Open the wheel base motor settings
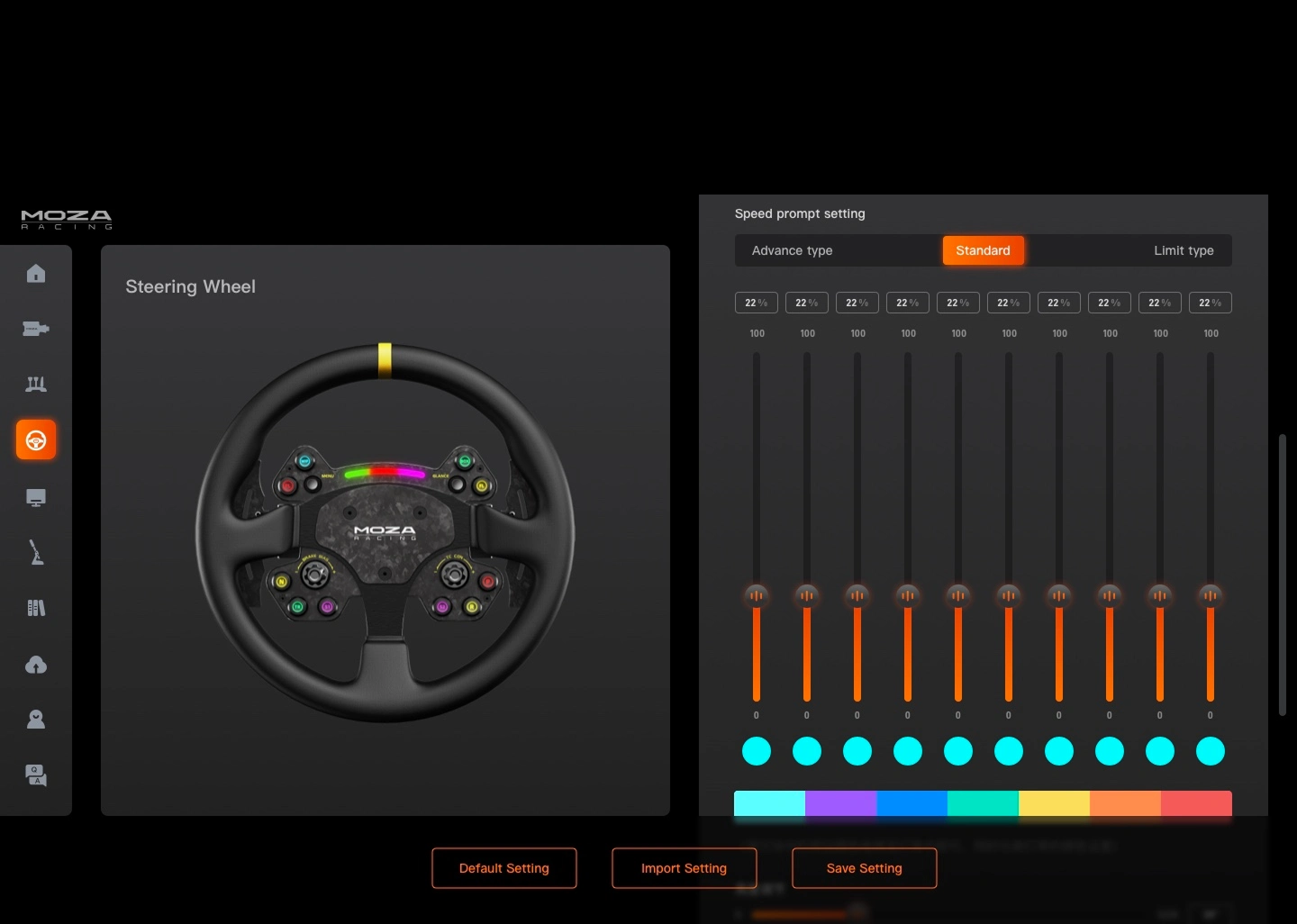The height and width of the screenshot is (924, 1297). 36,329
